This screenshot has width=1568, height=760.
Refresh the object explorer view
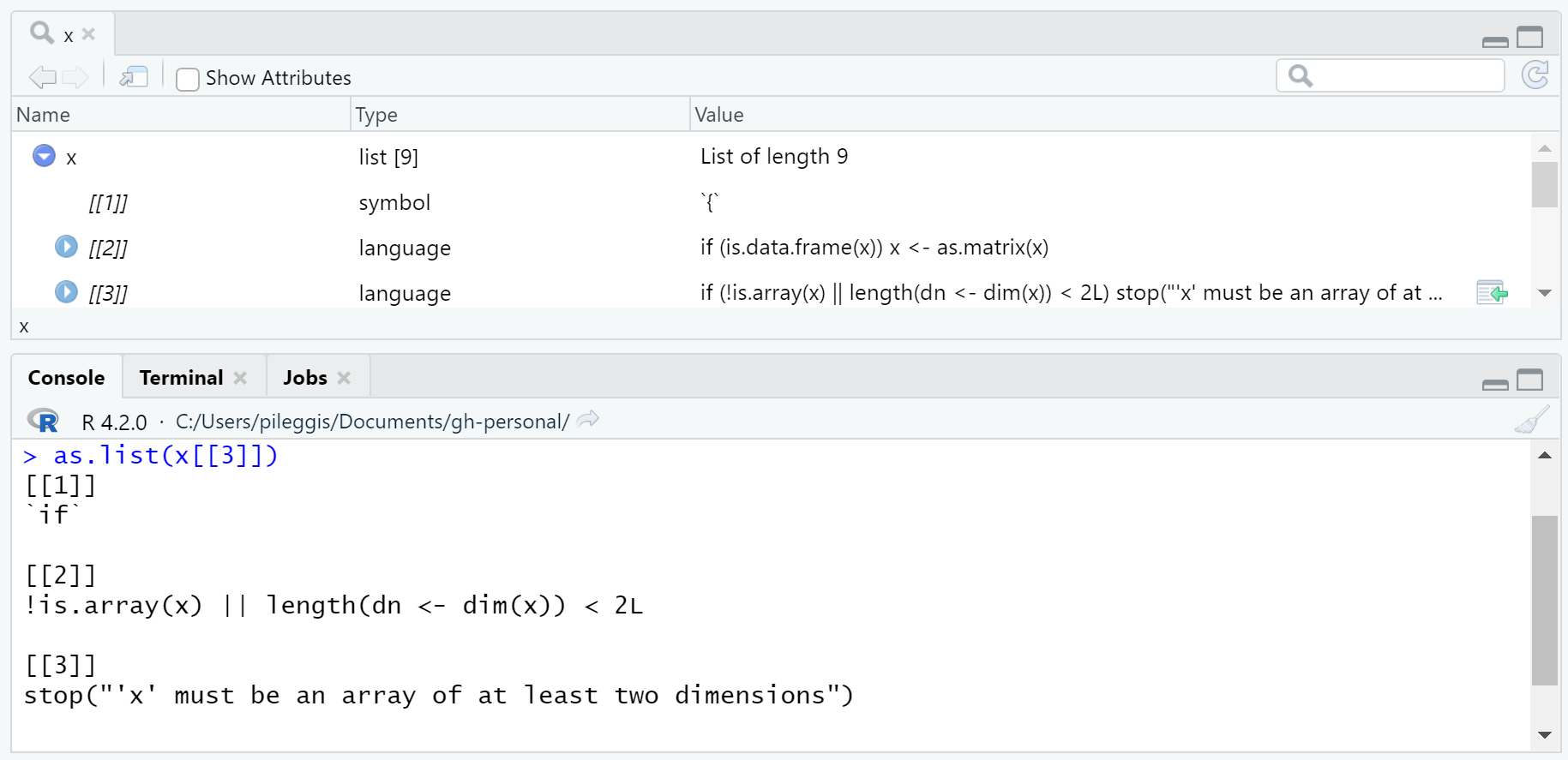click(1535, 75)
